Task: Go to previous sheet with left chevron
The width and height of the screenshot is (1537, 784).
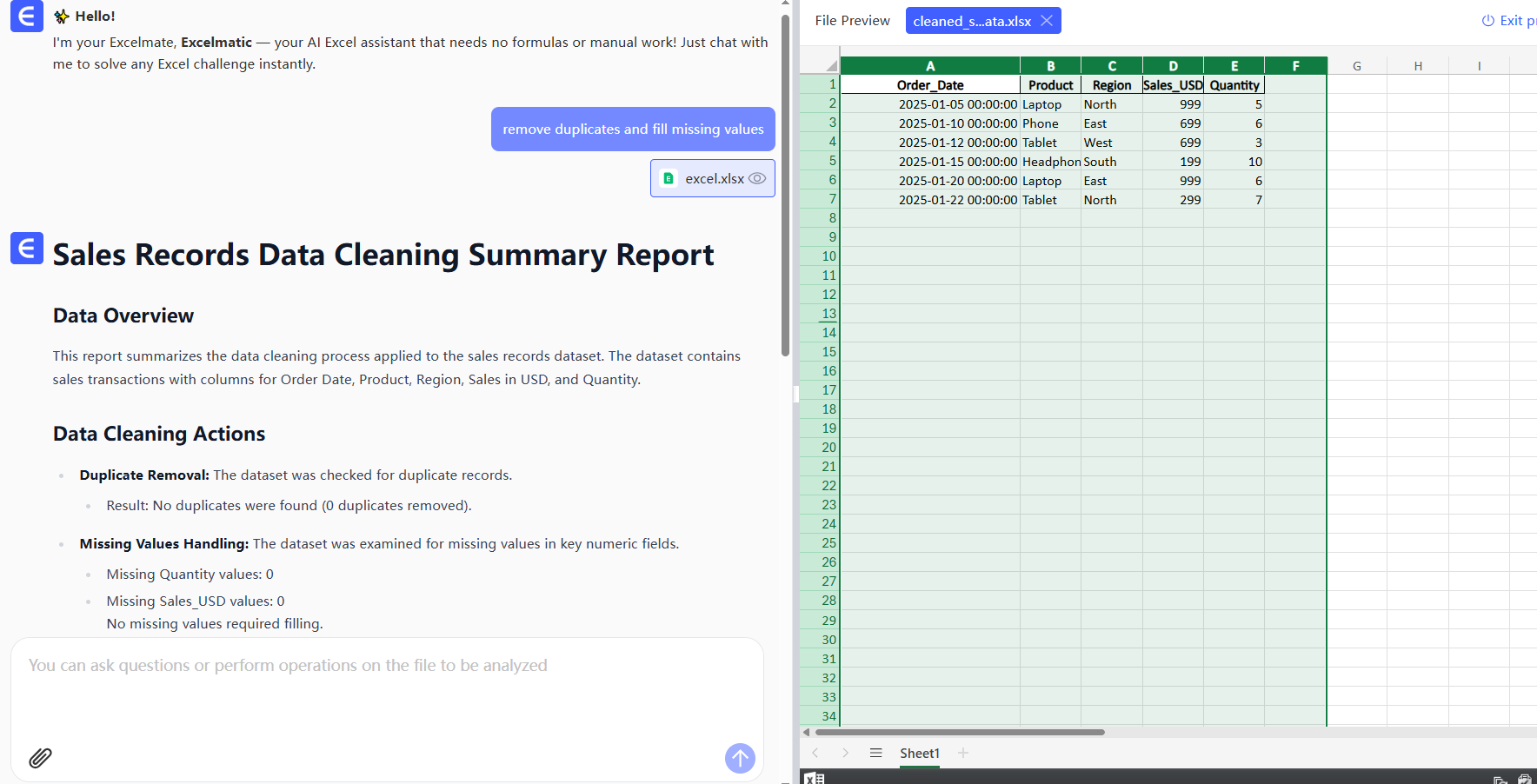Action: pyautogui.click(x=815, y=753)
